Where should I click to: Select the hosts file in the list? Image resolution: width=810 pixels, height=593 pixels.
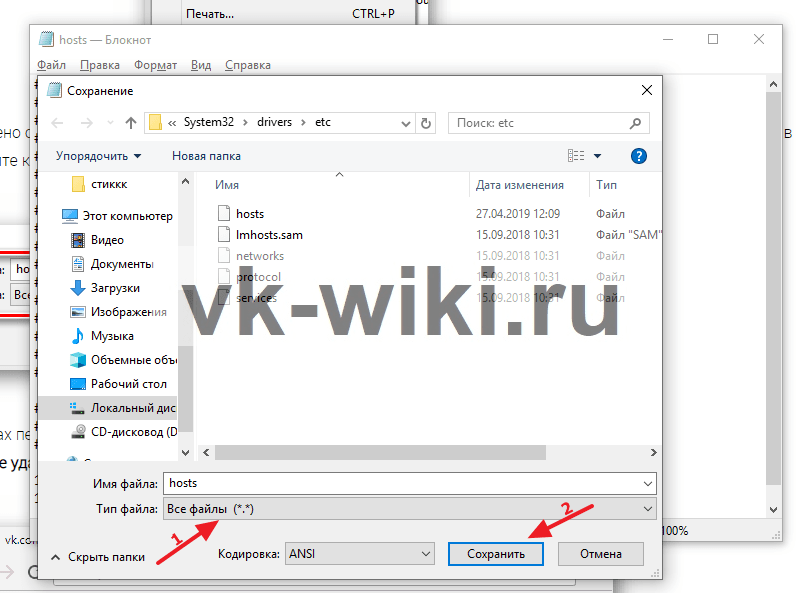click(x=249, y=214)
